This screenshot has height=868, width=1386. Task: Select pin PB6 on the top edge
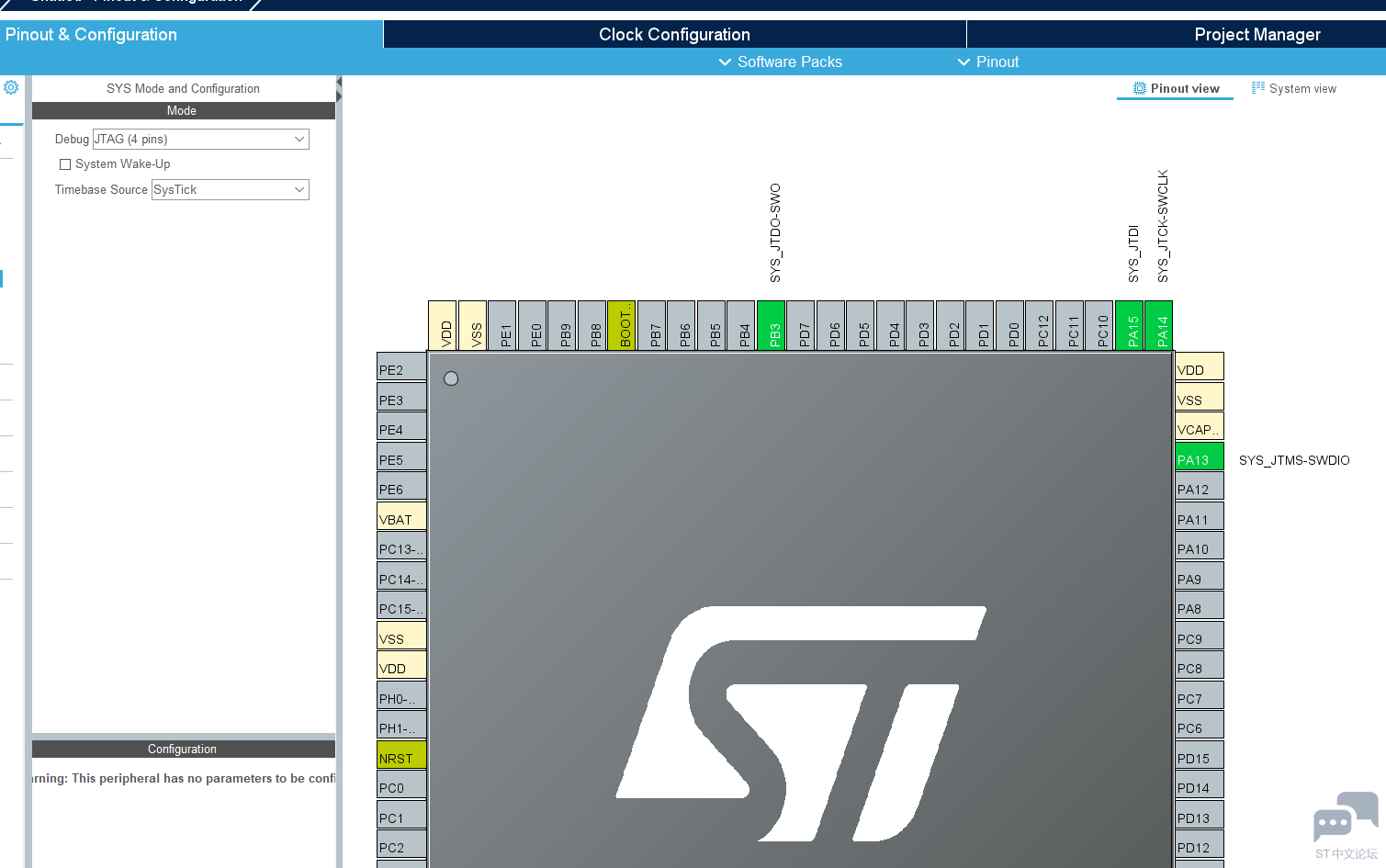(x=681, y=325)
